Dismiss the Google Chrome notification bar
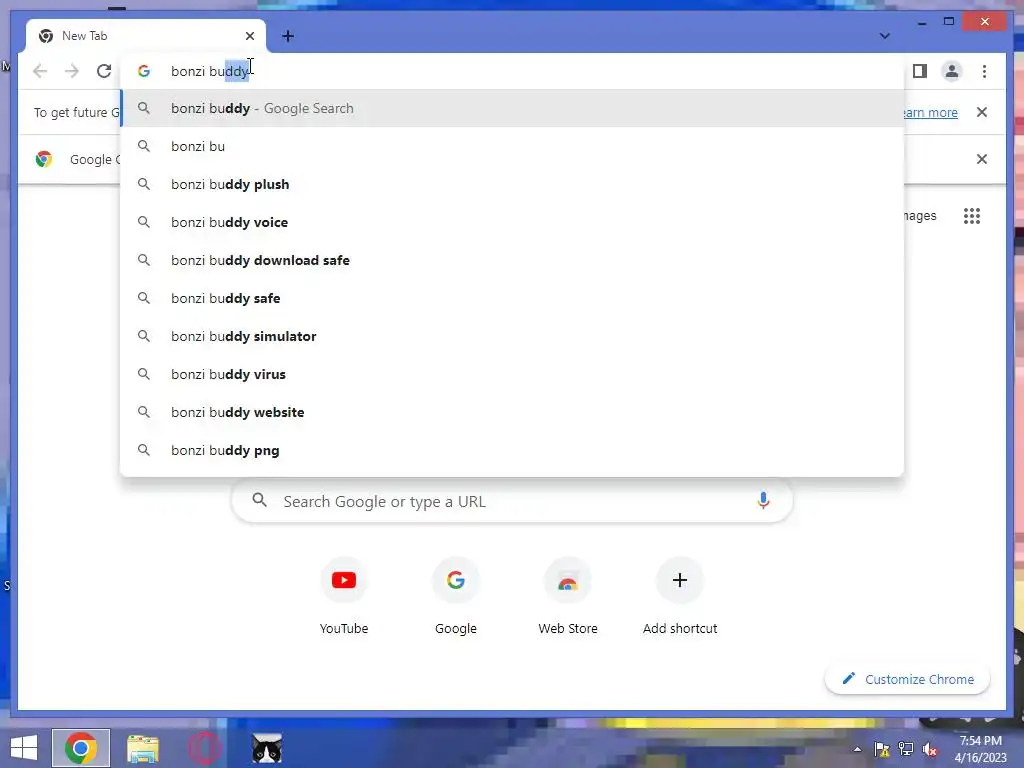The image size is (1024, 768). tap(981, 159)
